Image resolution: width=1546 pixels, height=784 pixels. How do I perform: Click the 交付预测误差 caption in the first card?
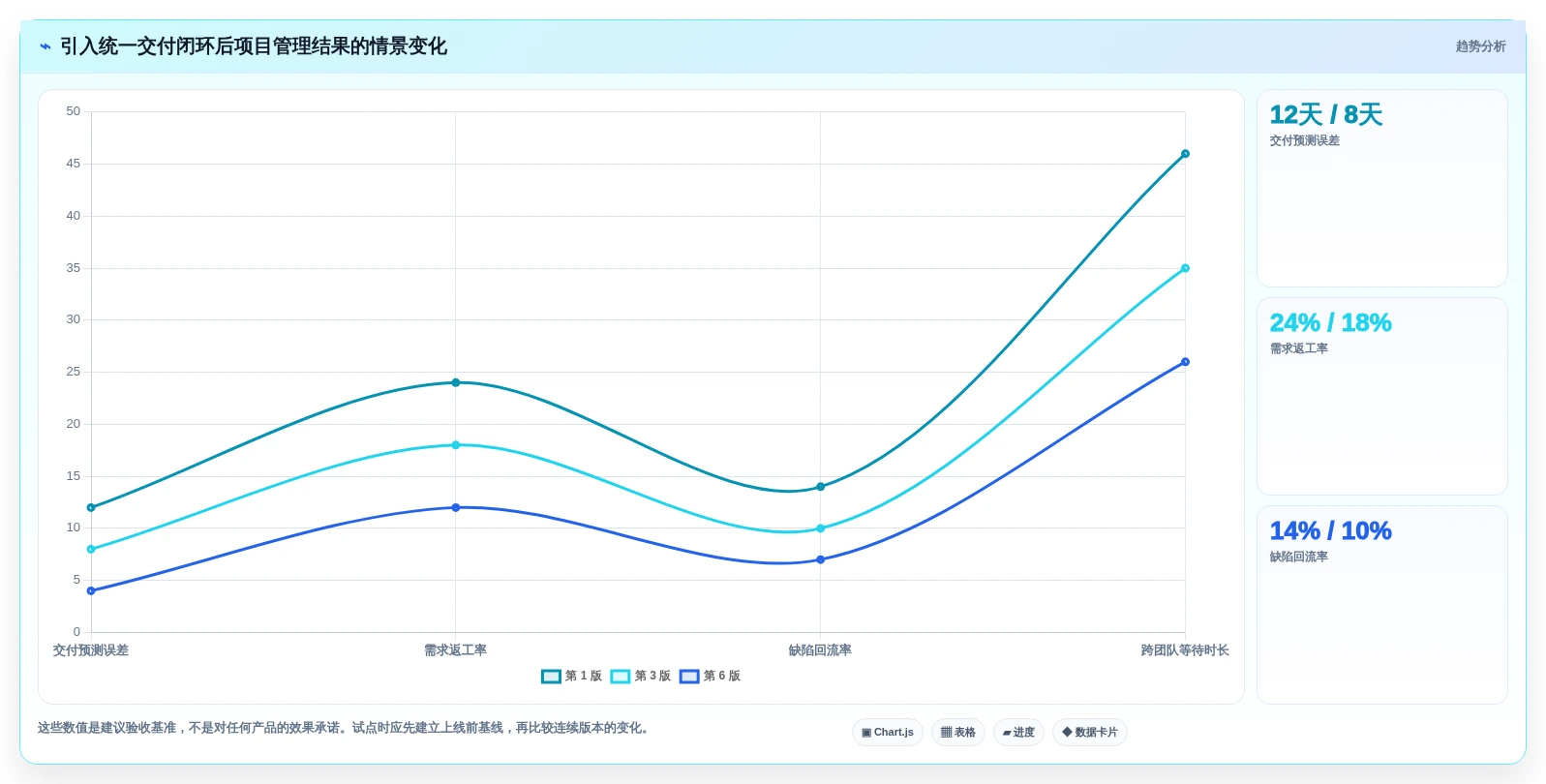point(1305,140)
